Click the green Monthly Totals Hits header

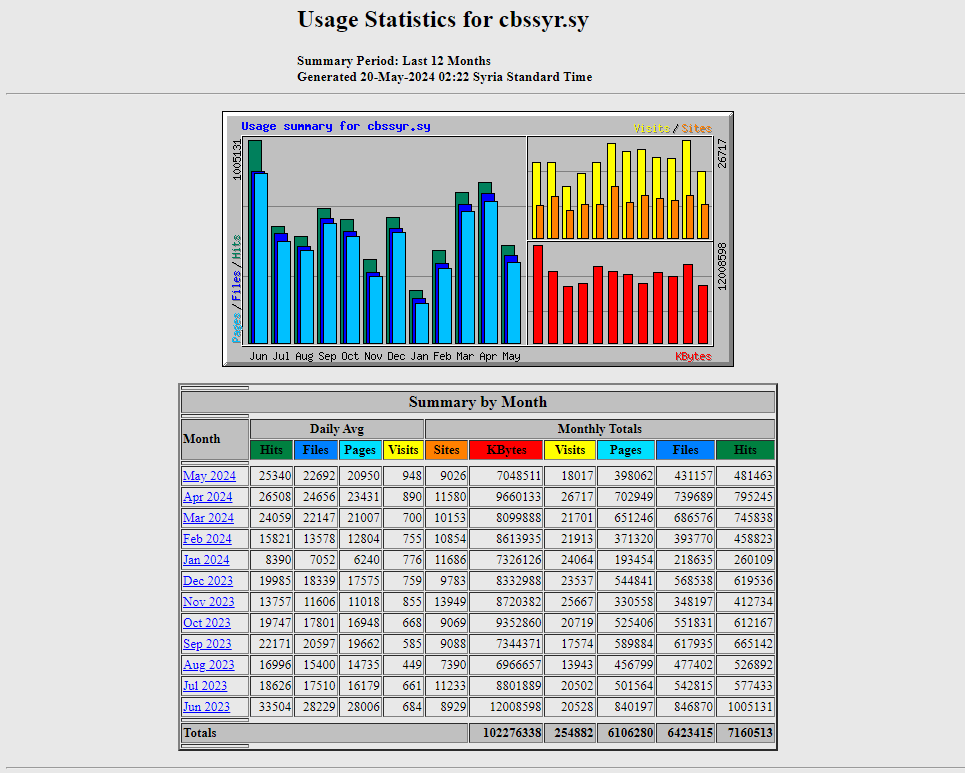click(x=745, y=450)
